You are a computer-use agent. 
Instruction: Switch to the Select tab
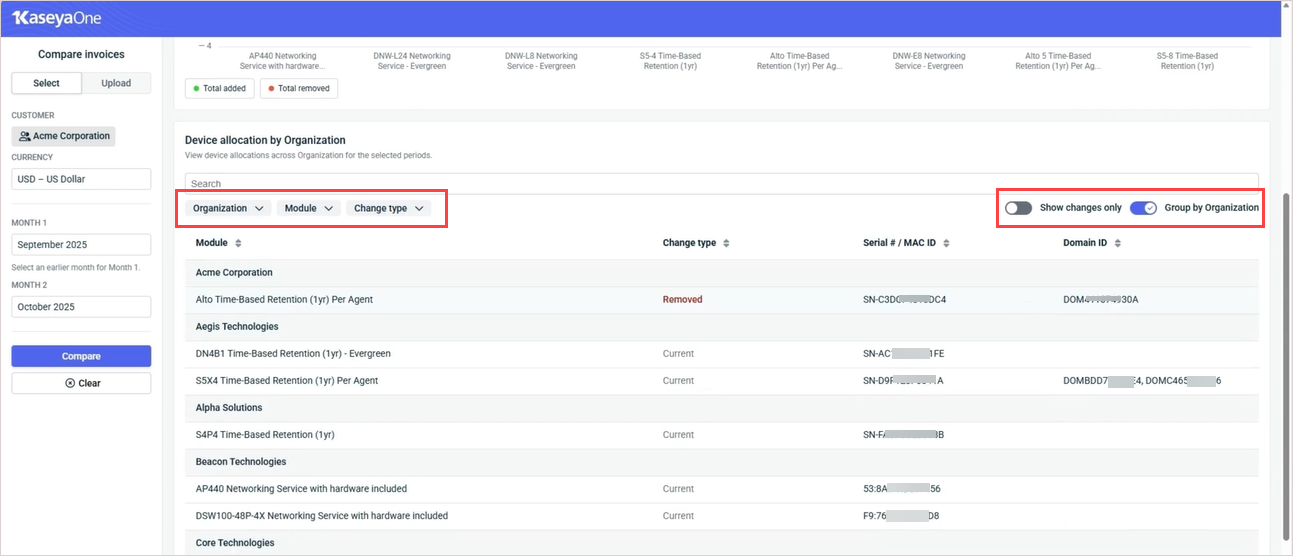click(x=46, y=83)
